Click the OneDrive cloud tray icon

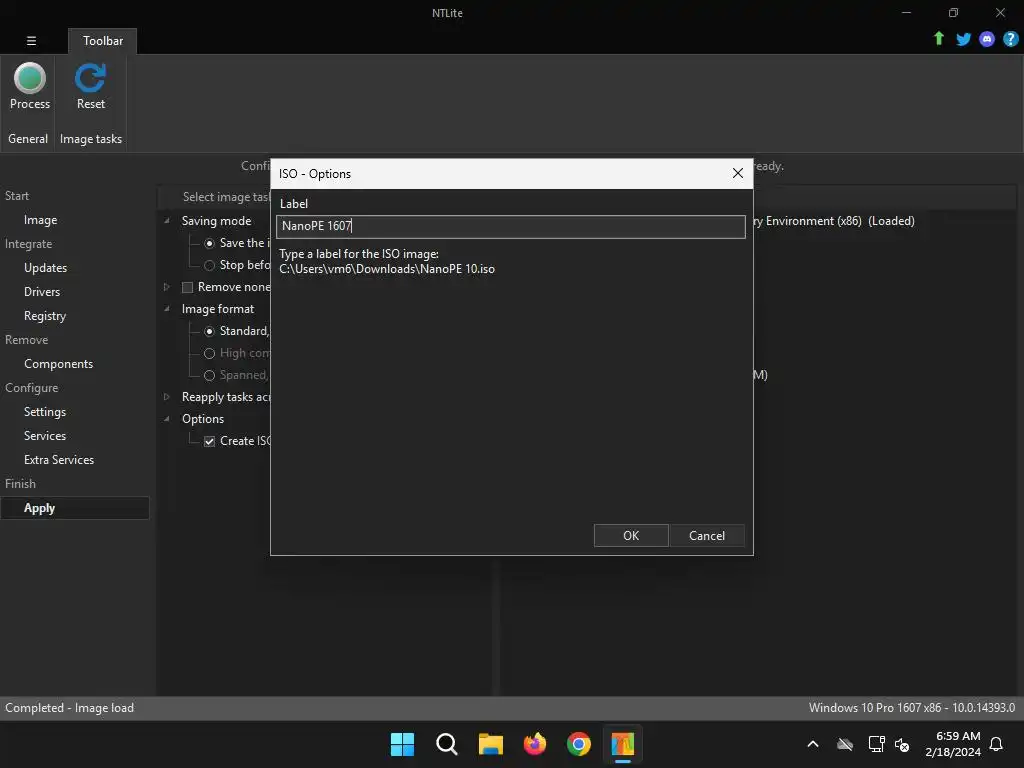845,744
